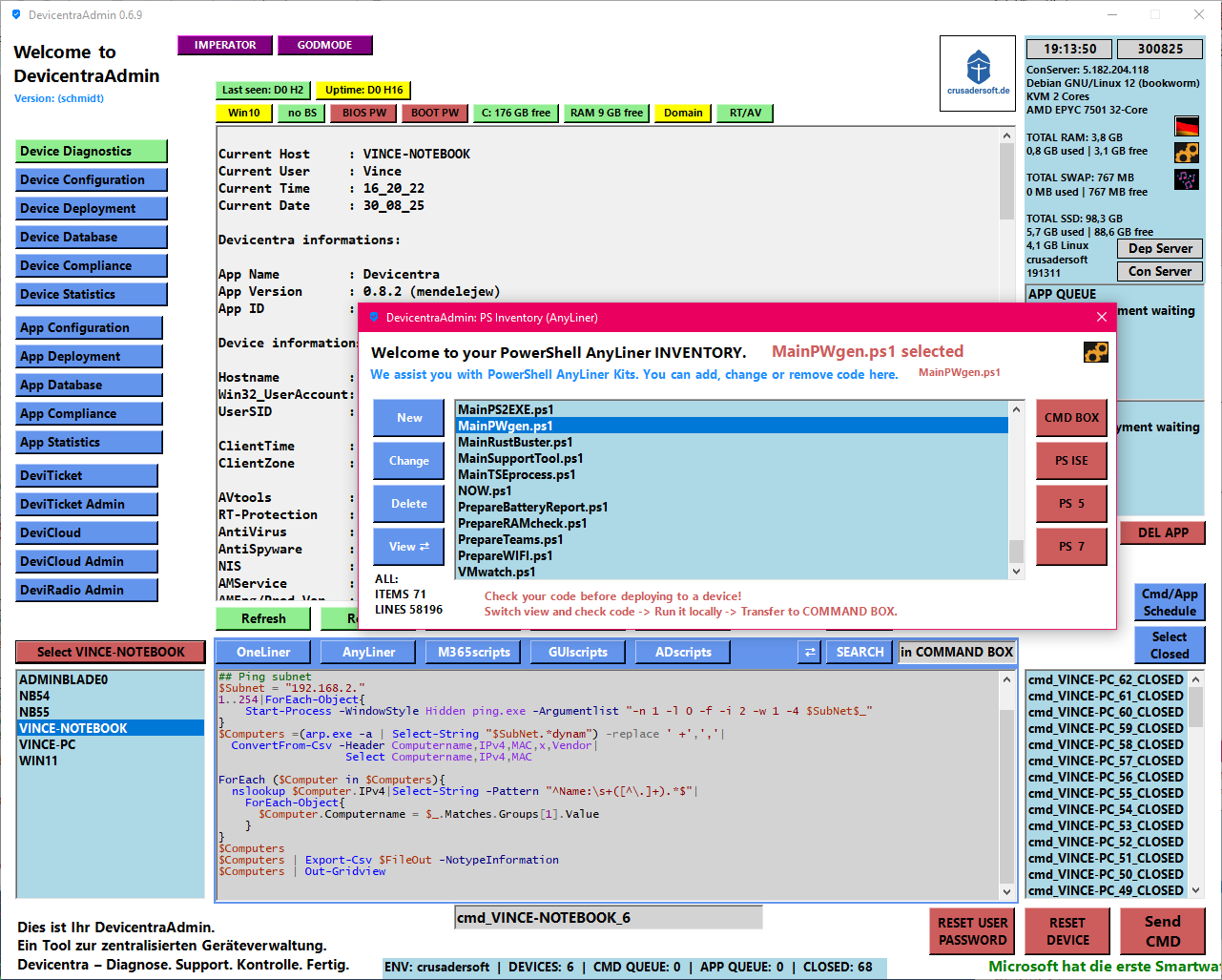Select MainSupportTool.ps1 in the script list
The width and height of the screenshot is (1222, 980).
pyautogui.click(x=521, y=458)
